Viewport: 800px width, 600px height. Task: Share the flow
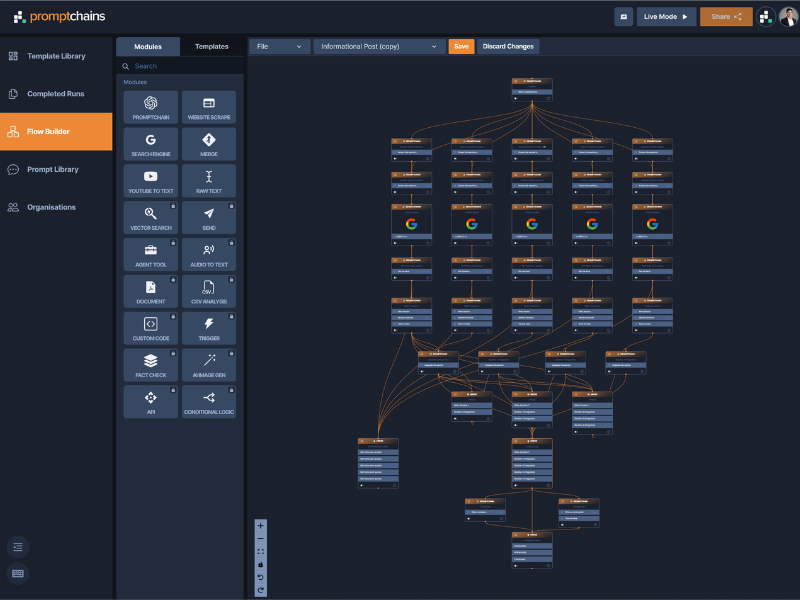pyautogui.click(x=726, y=17)
